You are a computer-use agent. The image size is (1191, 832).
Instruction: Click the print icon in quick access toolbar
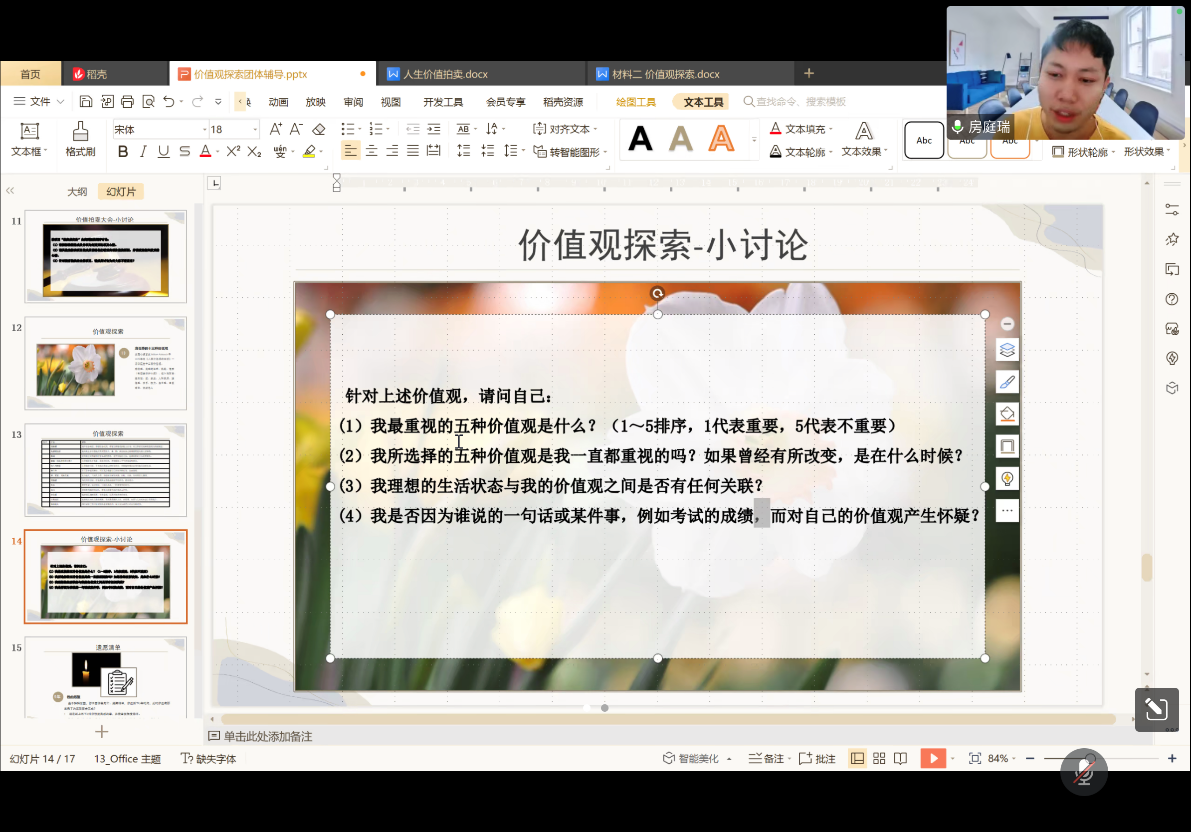(x=127, y=101)
